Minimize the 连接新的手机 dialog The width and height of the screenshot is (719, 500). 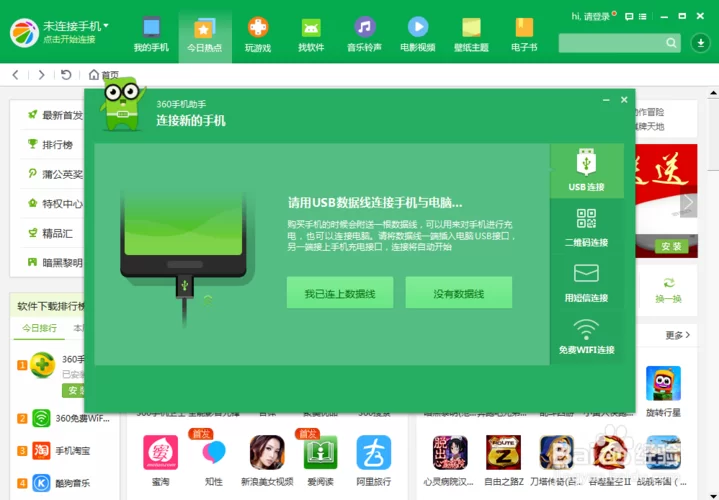coord(606,100)
